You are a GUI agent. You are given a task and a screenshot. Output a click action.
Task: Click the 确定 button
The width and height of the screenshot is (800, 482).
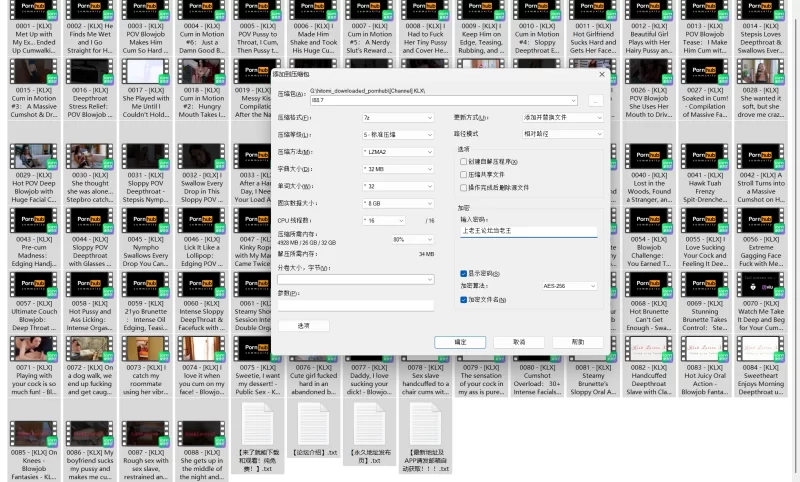pyautogui.click(x=460, y=342)
